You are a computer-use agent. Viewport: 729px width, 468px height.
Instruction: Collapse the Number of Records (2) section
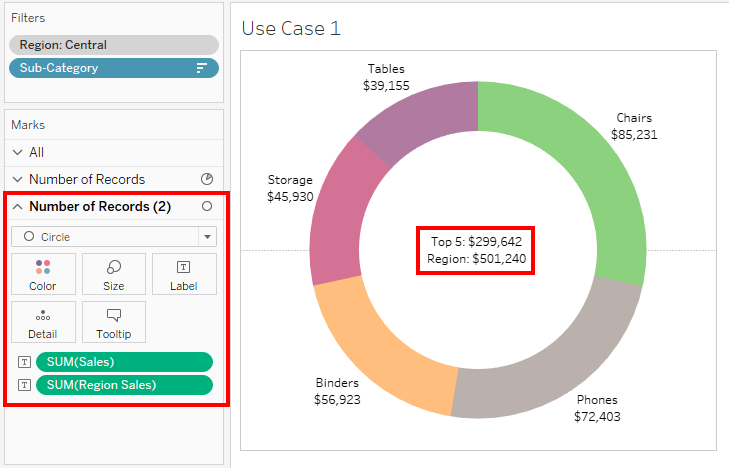pyautogui.click(x=17, y=207)
